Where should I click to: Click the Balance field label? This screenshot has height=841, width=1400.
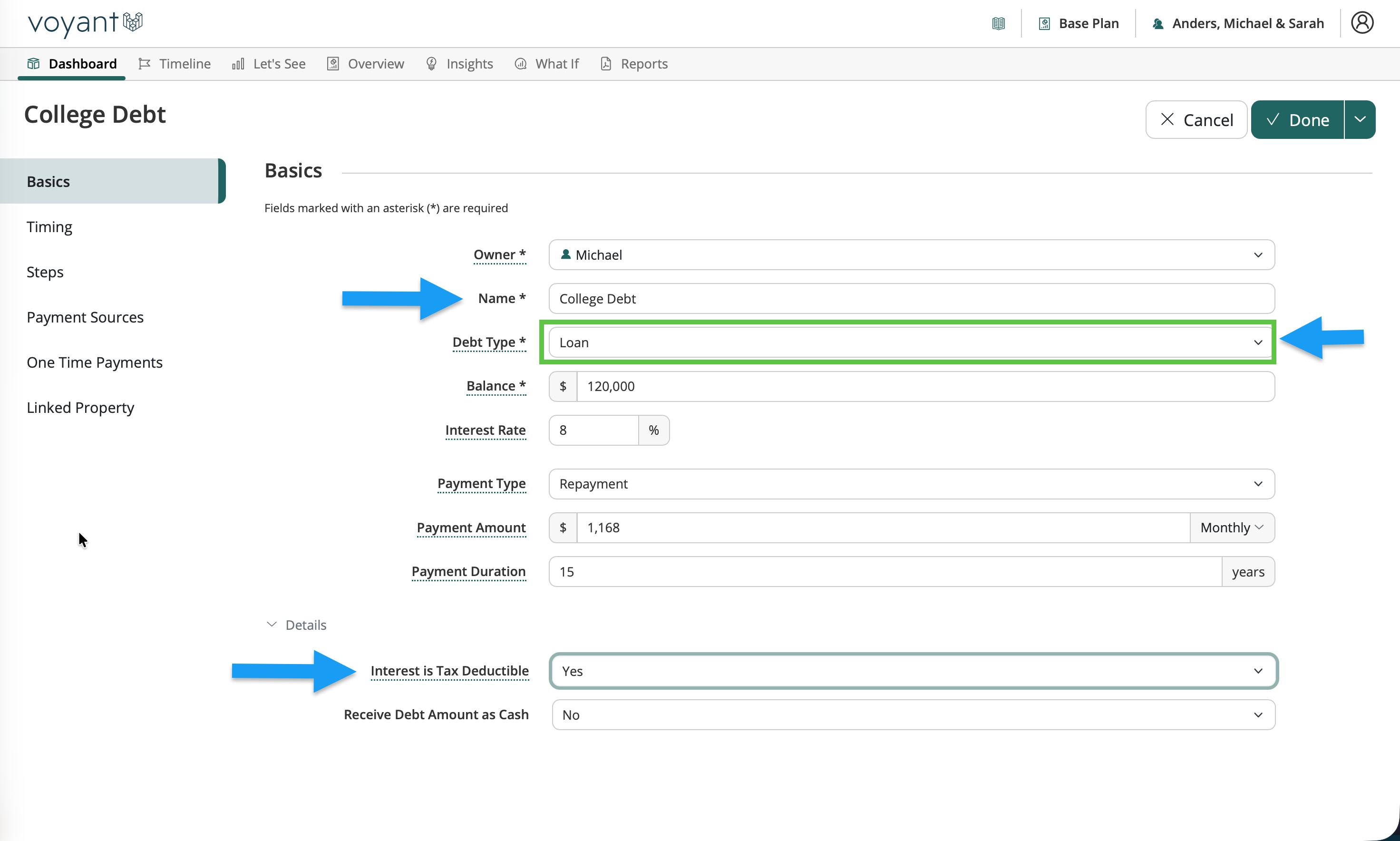tap(496, 386)
